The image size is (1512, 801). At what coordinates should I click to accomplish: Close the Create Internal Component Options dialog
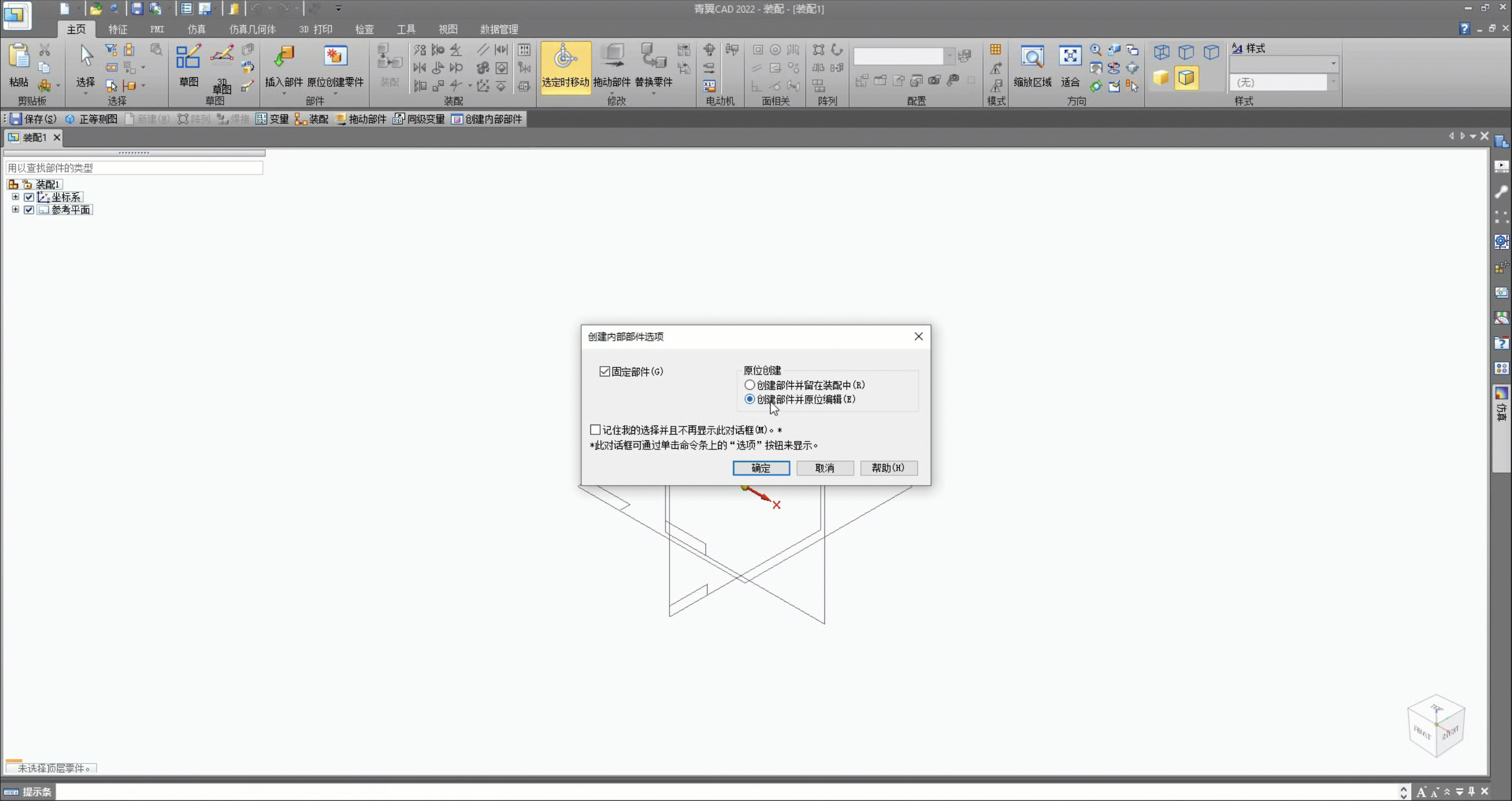(x=918, y=336)
